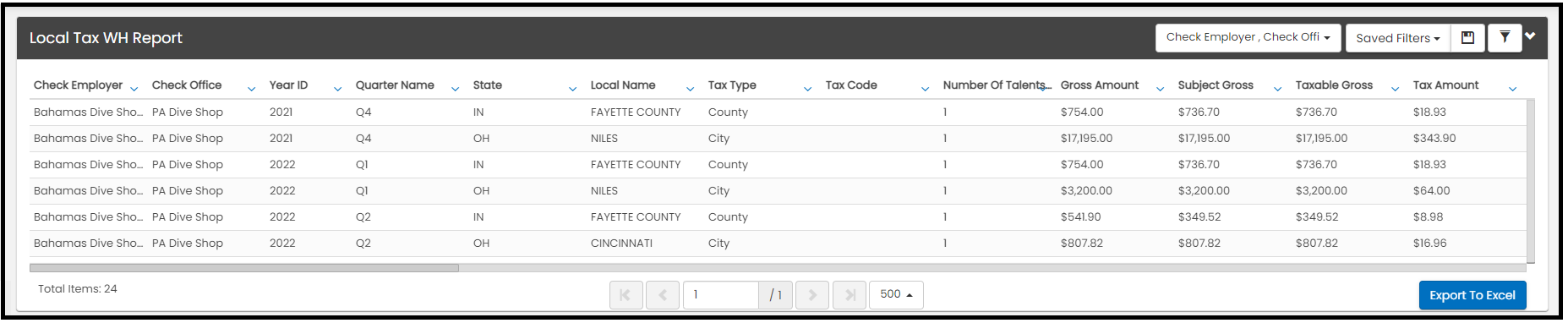1568x323 pixels.
Task: Sort by Tax Amount column header
Action: [x=1445, y=85]
